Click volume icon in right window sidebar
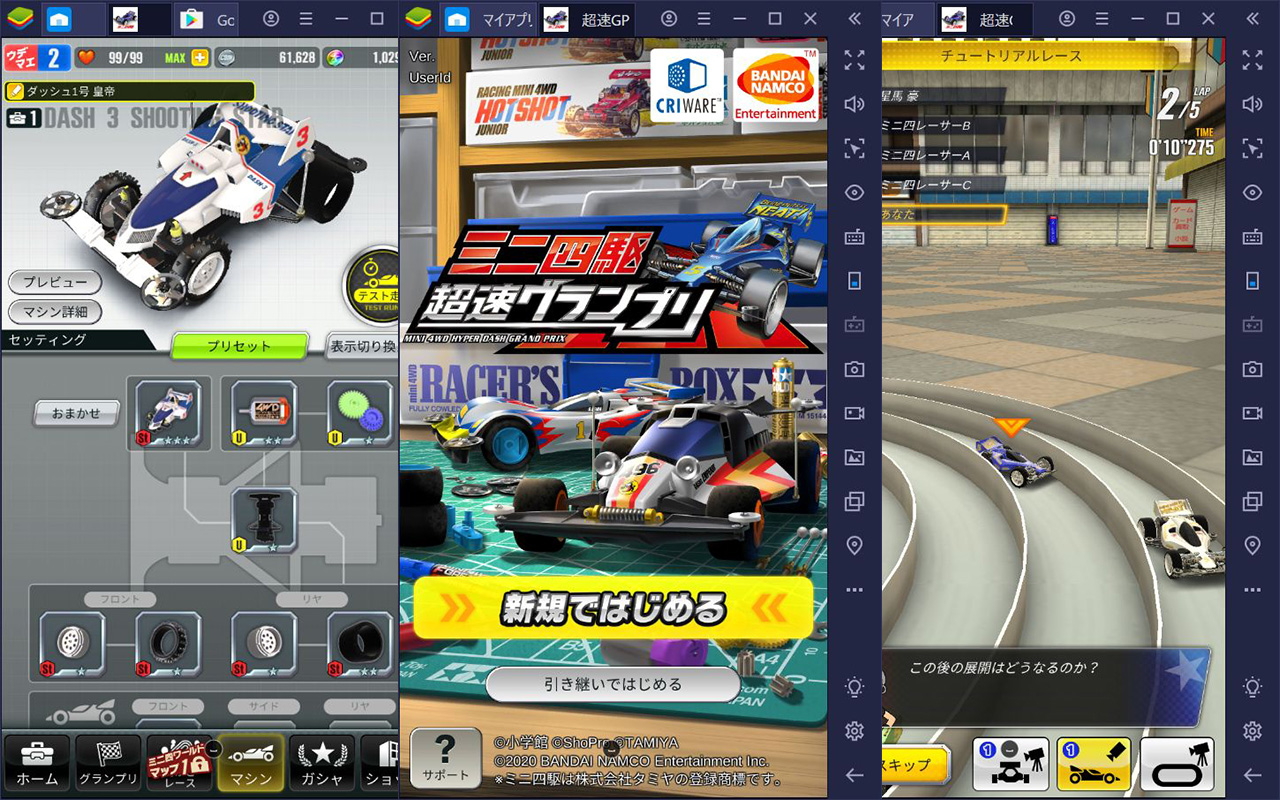The height and width of the screenshot is (800, 1280). [1252, 104]
